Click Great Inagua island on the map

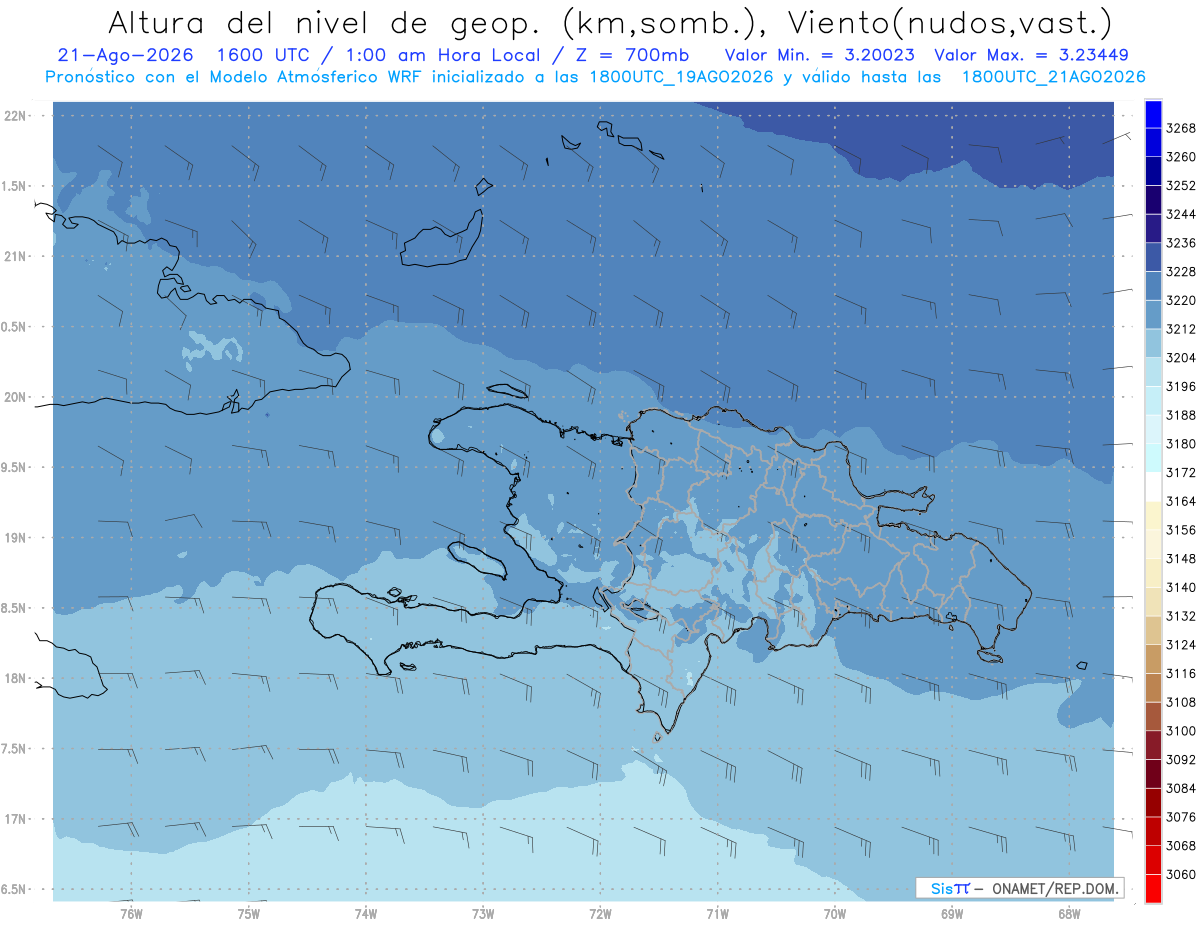coord(443,239)
